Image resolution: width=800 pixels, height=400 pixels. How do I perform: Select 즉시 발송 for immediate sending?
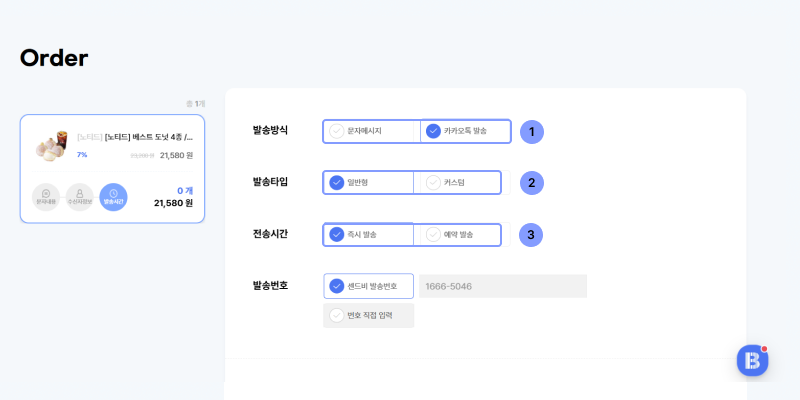tap(368, 235)
